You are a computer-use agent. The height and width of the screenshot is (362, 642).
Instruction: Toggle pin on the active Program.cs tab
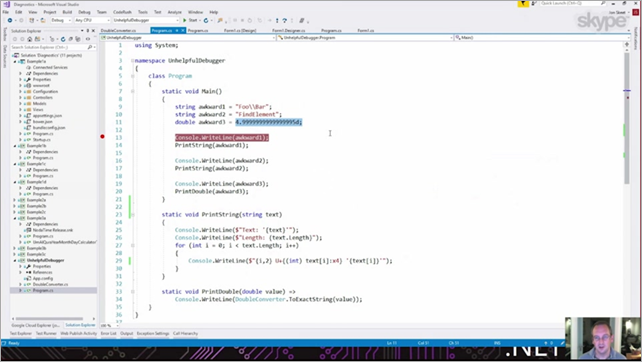[177, 31]
